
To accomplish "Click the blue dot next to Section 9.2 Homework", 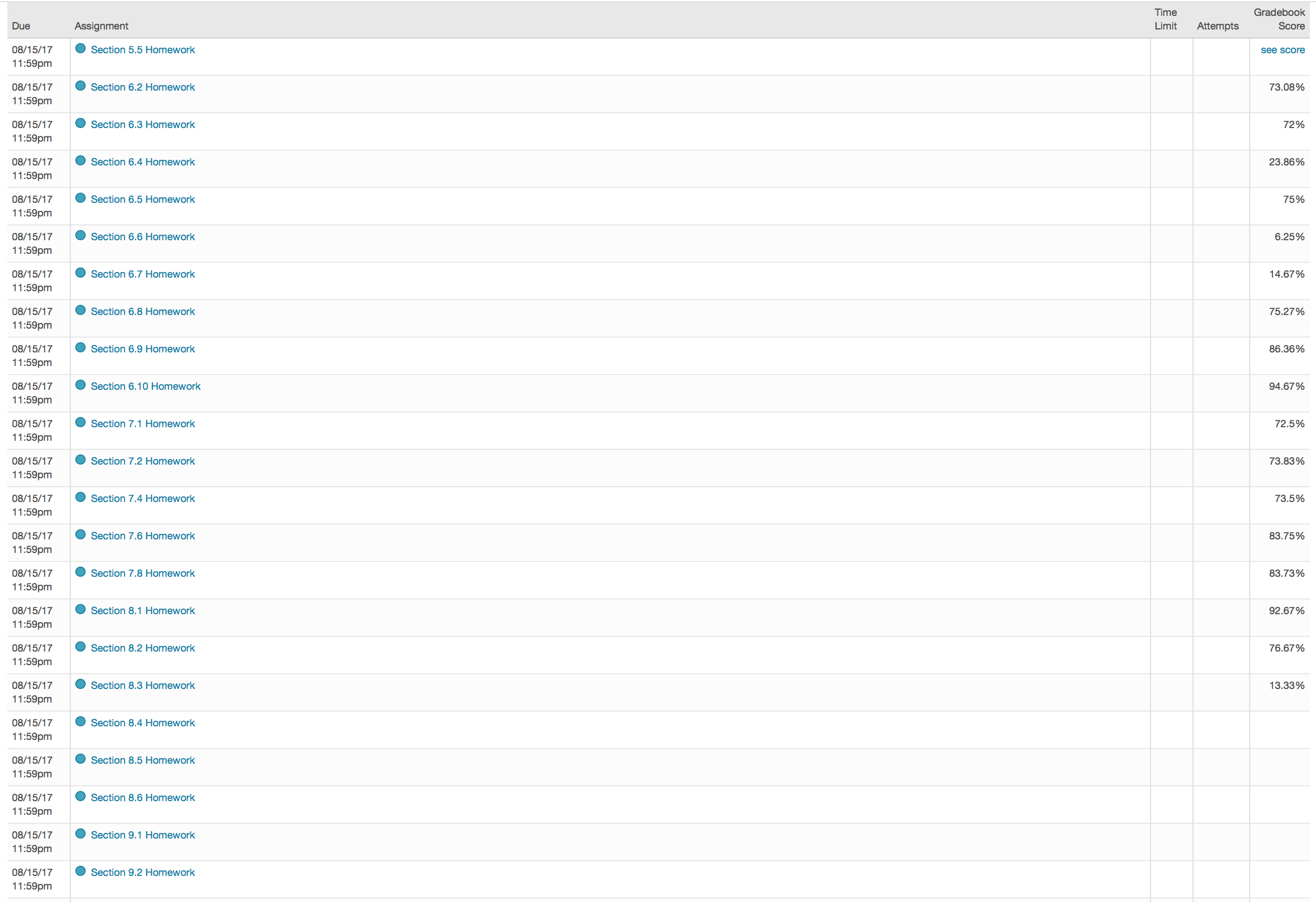I will (x=80, y=871).
